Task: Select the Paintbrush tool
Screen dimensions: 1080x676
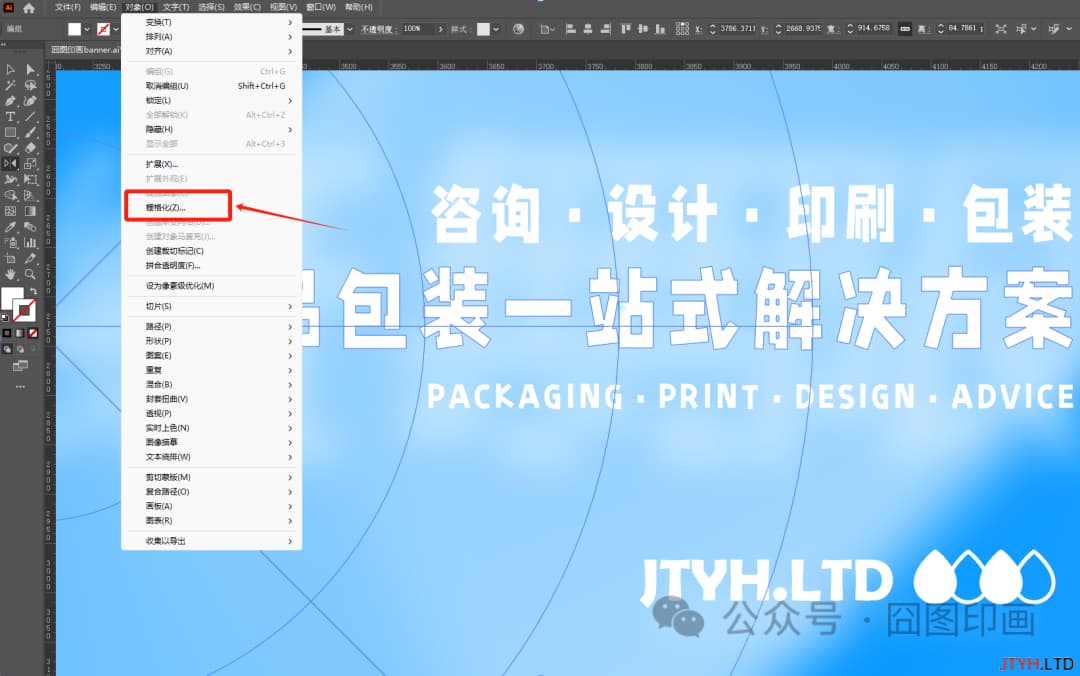Action: coord(30,132)
